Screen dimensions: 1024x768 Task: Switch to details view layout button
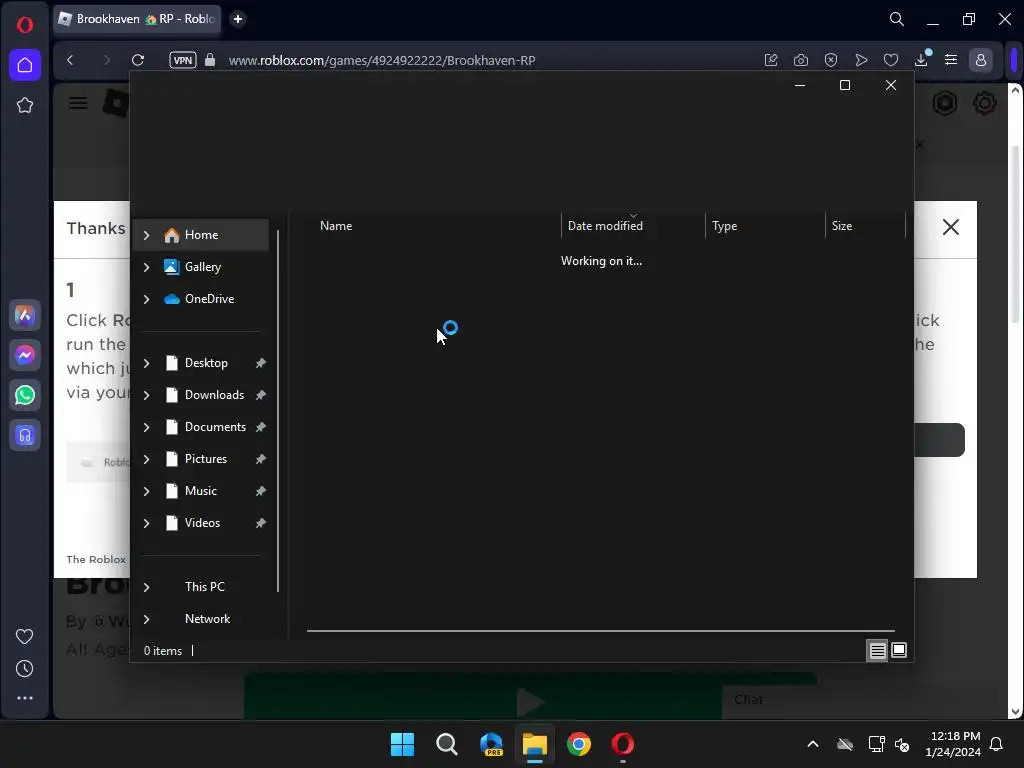877,650
